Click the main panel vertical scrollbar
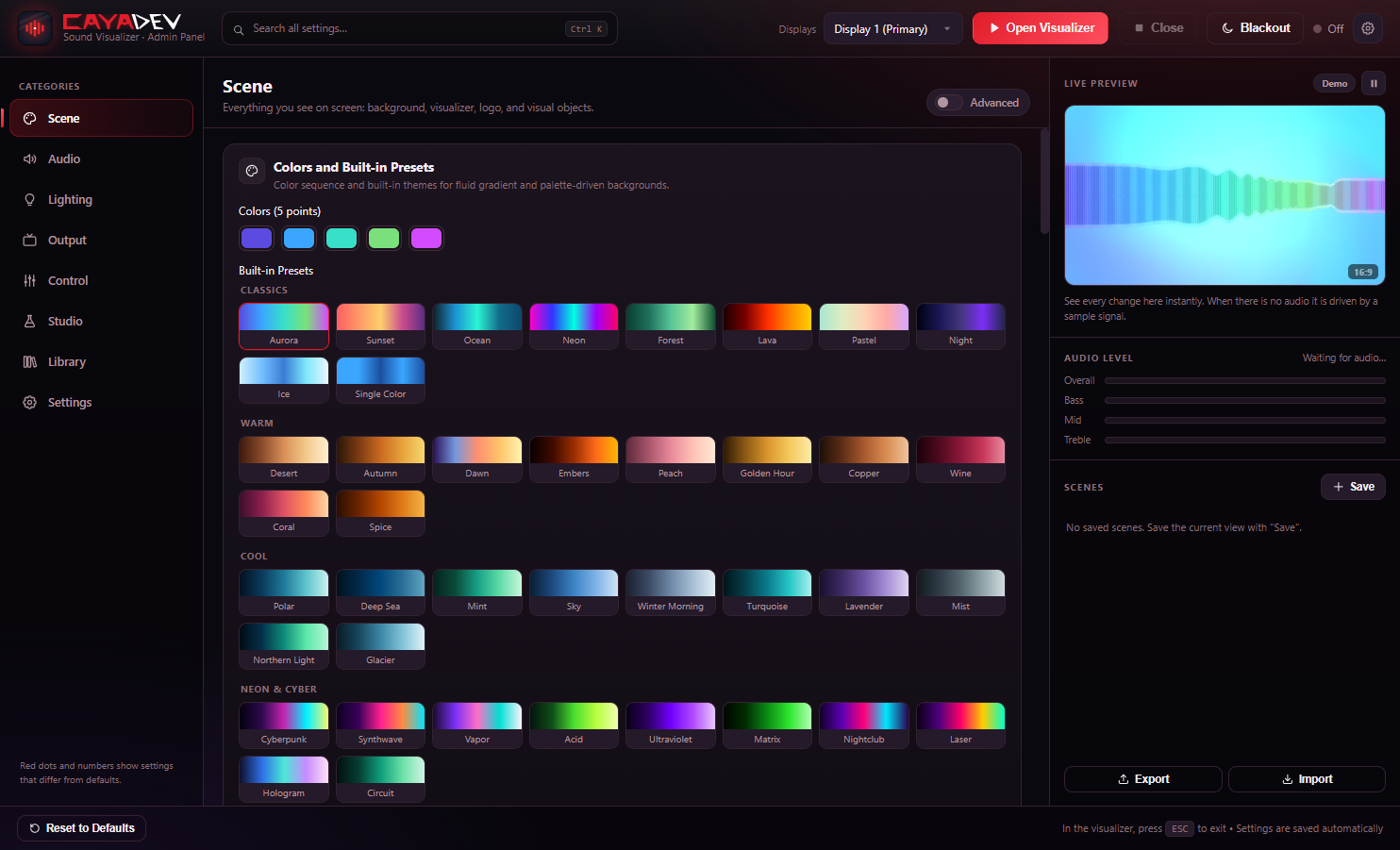 [x=1044, y=181]
